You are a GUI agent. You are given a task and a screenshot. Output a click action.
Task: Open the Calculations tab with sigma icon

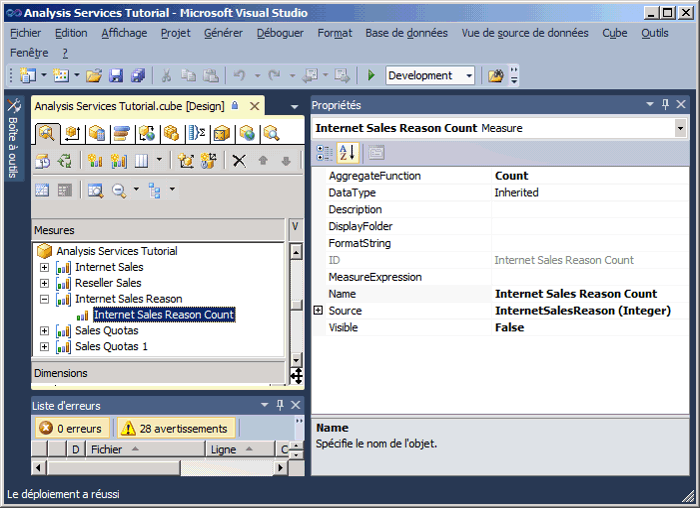click(x=196, y=133)
